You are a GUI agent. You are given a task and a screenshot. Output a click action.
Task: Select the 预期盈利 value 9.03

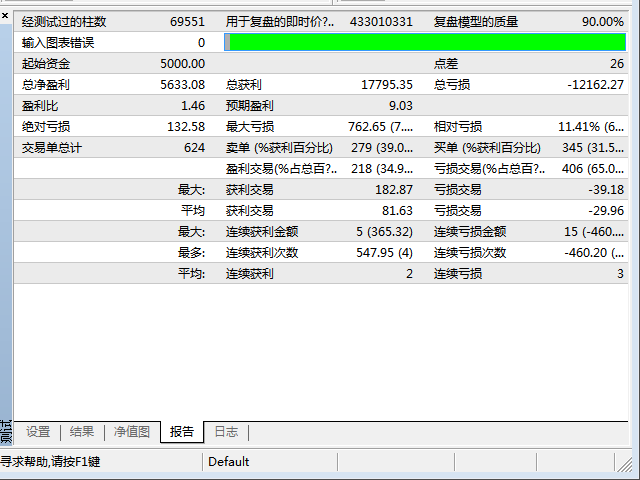(x=401, y=106)
